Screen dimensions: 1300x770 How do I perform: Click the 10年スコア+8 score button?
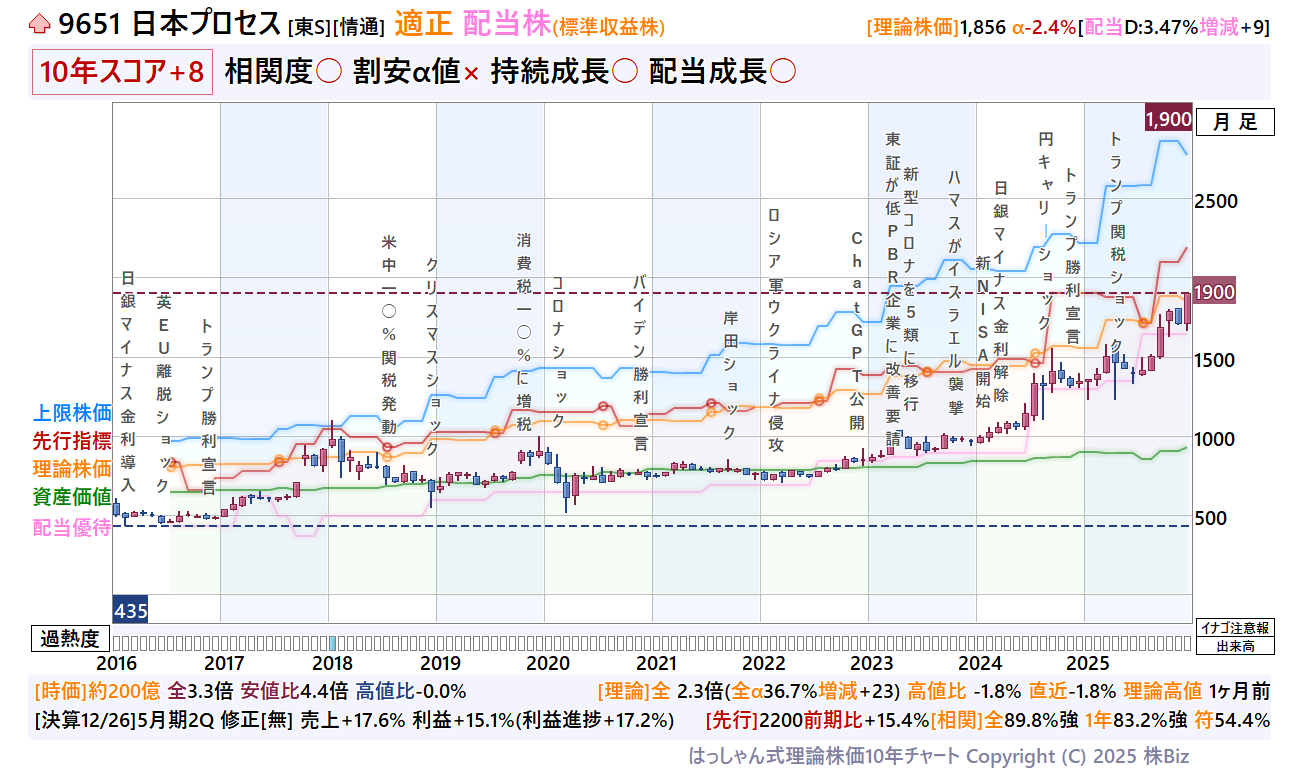[123, 73]
